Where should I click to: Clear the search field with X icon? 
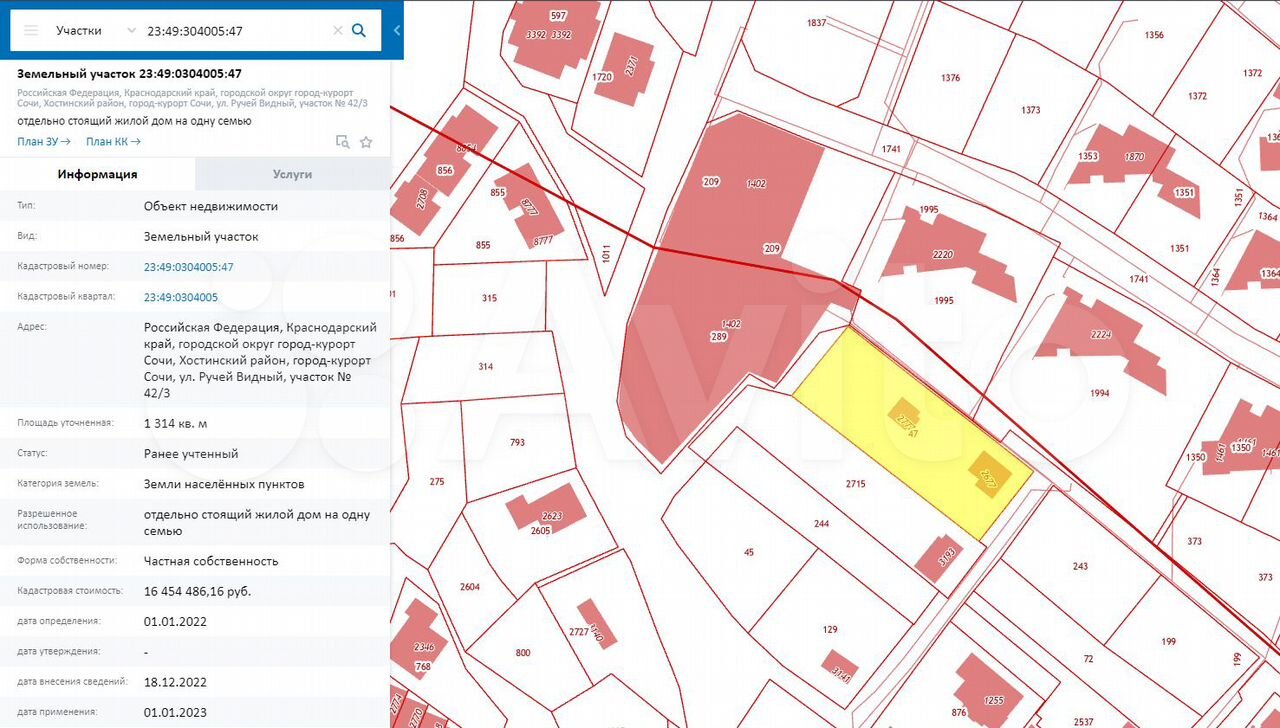click(337, 30)
